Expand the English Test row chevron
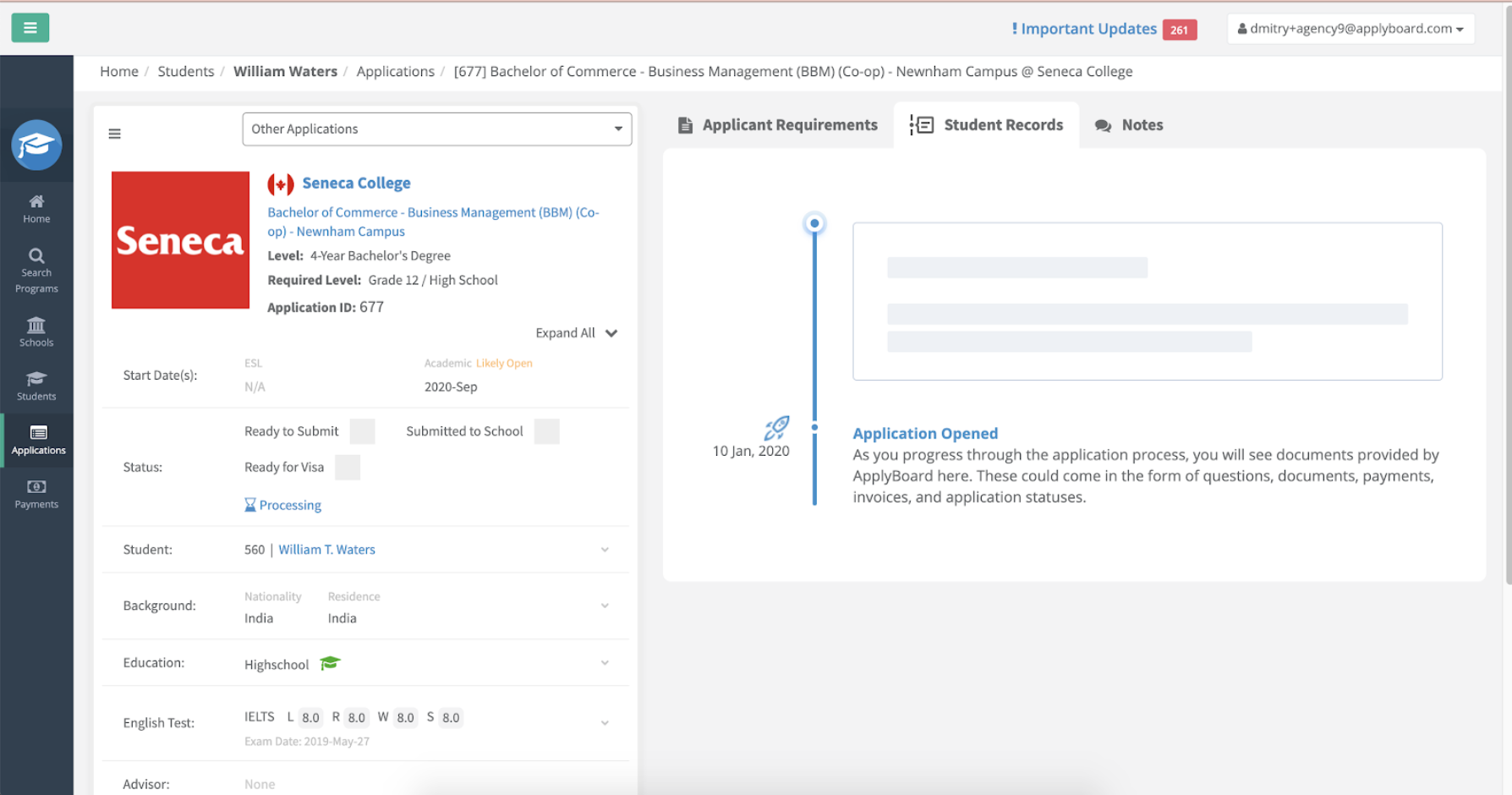Image resolution: width=1512 pixels, height=795 pixels. point(605,723)
